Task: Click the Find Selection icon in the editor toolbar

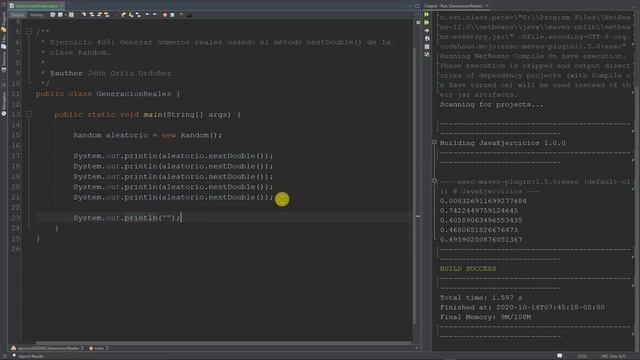Action: (x=84, y=15)
